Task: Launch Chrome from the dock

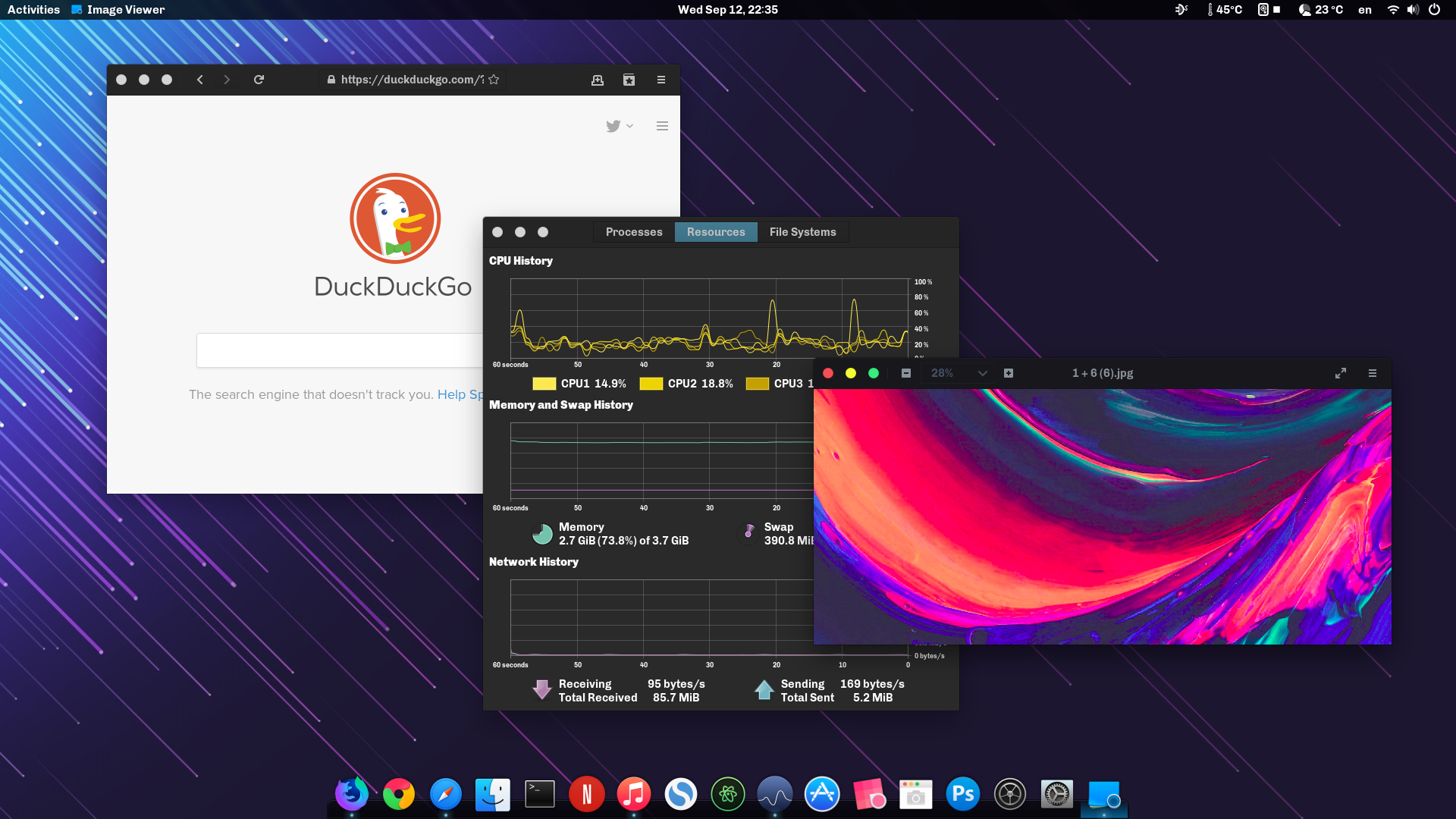Action: point(399,794)
